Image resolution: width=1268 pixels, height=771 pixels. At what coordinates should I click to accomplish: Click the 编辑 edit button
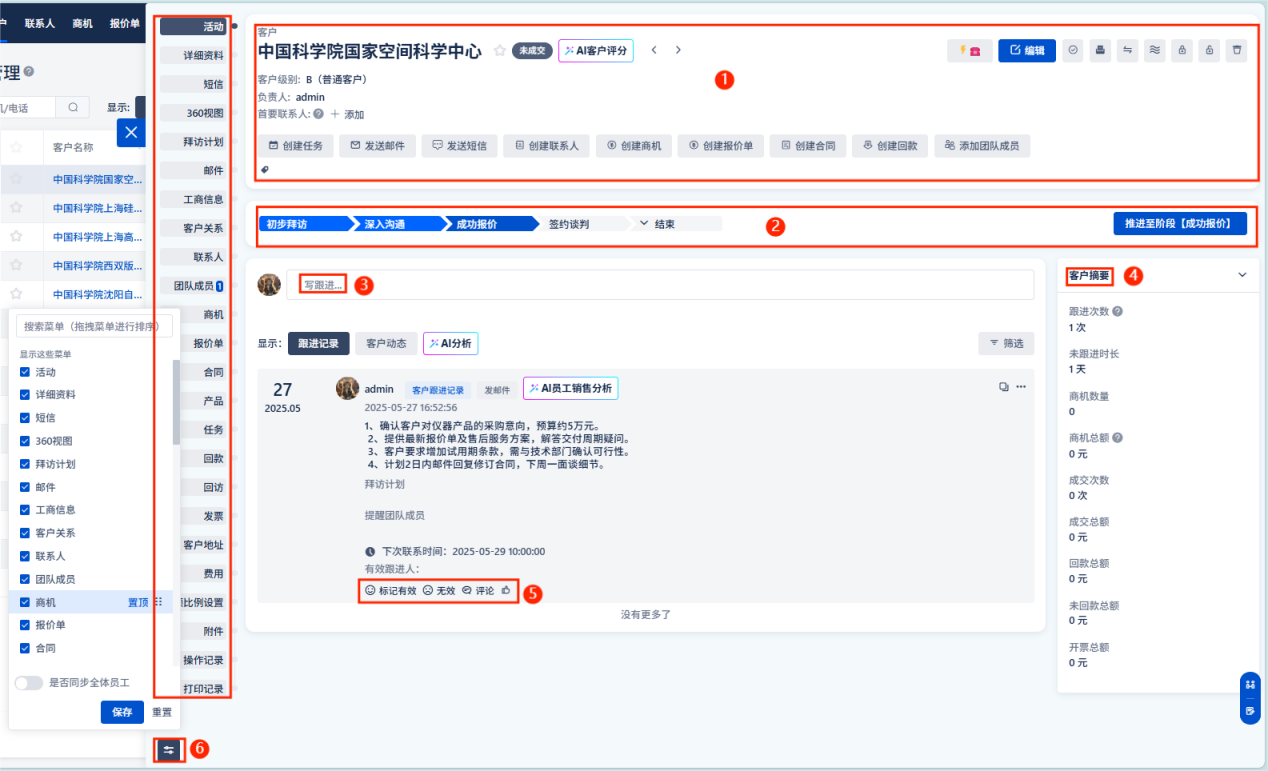point(1027,51)
